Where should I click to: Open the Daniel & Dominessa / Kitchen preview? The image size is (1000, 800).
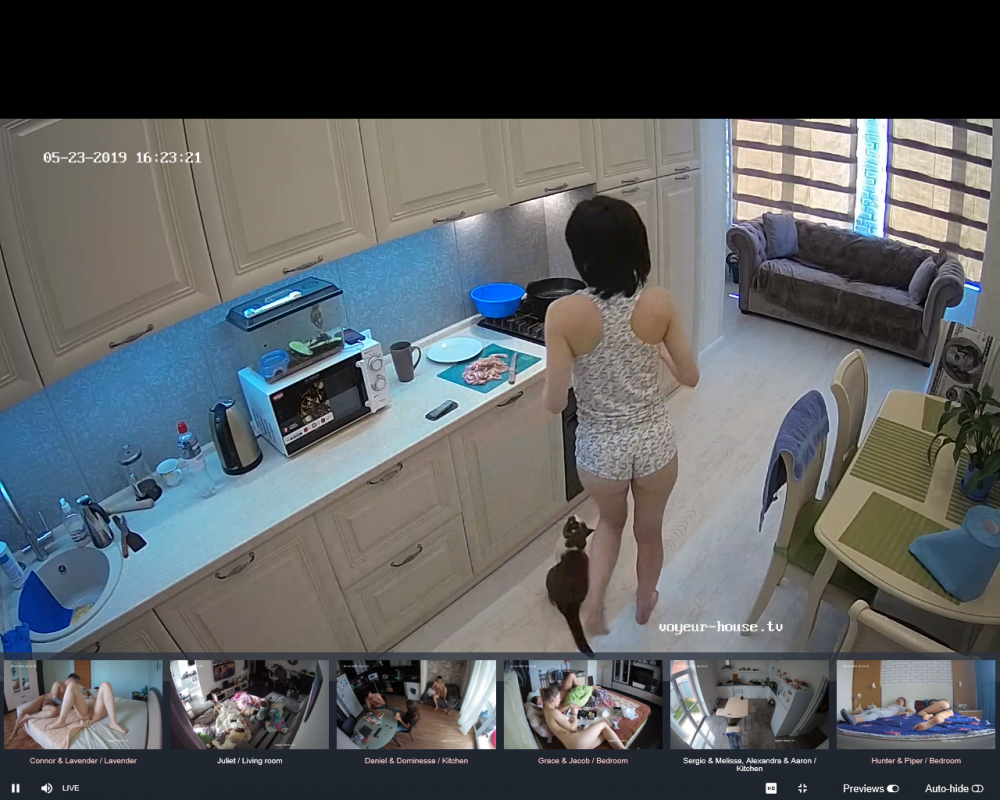[x=416, y=703]
